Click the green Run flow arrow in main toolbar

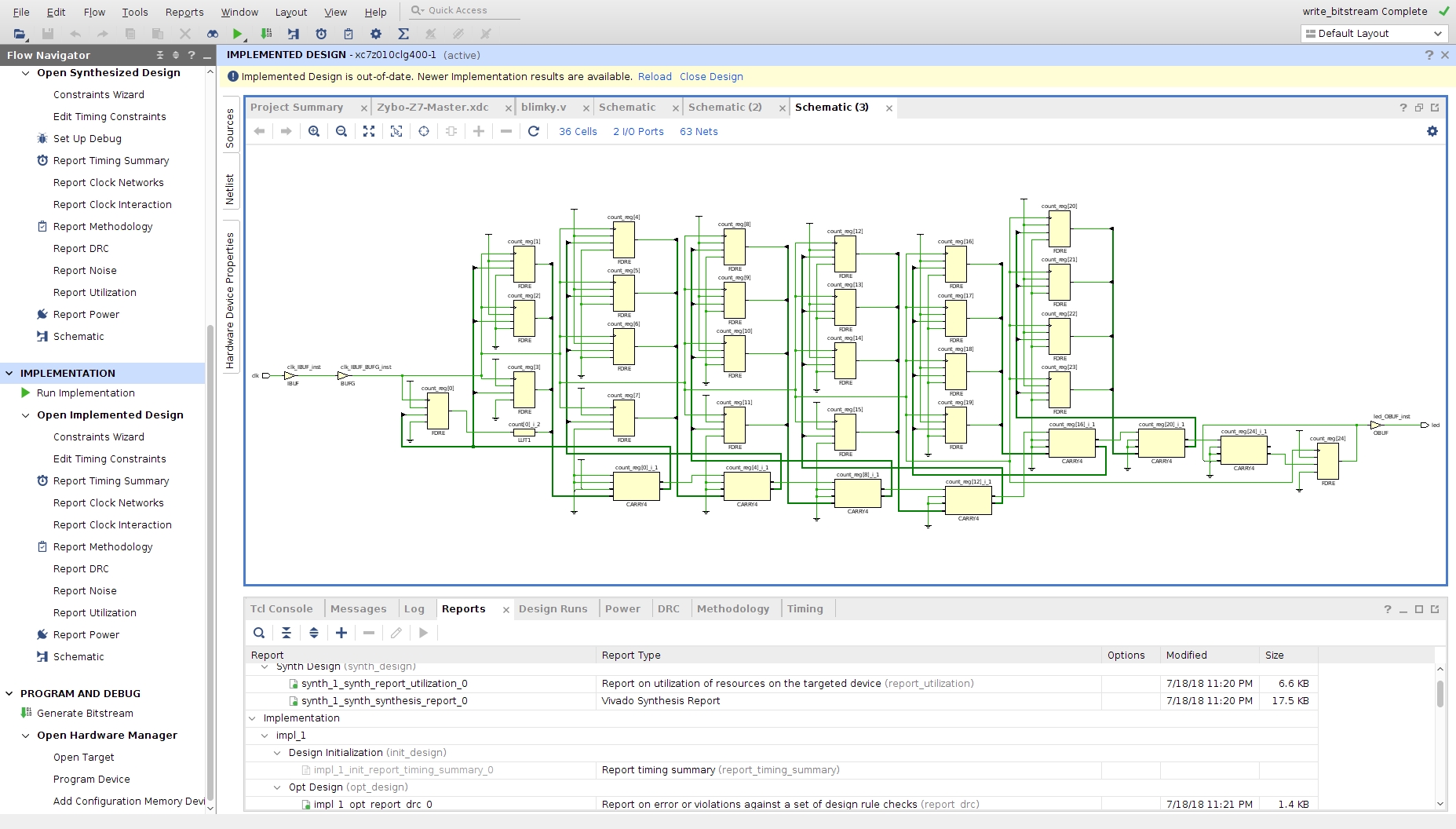click(x=237, y=34)
